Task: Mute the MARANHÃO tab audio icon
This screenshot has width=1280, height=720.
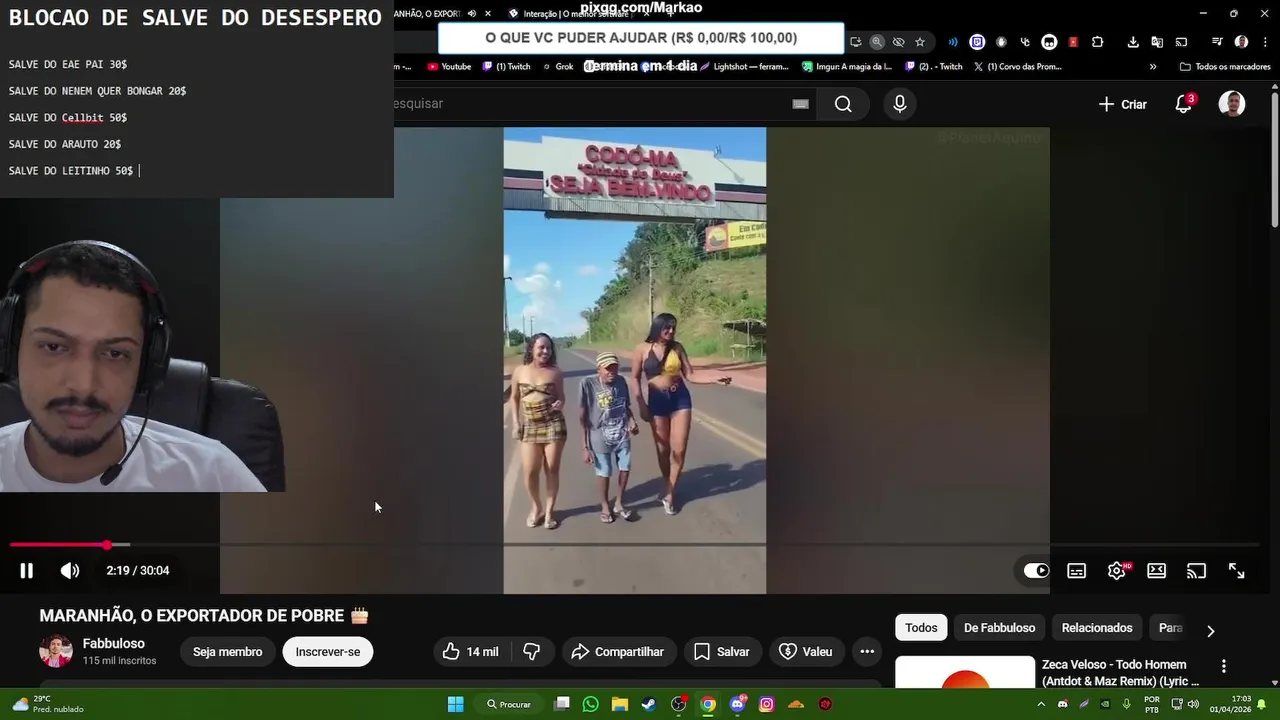Action: click(472, 14)
